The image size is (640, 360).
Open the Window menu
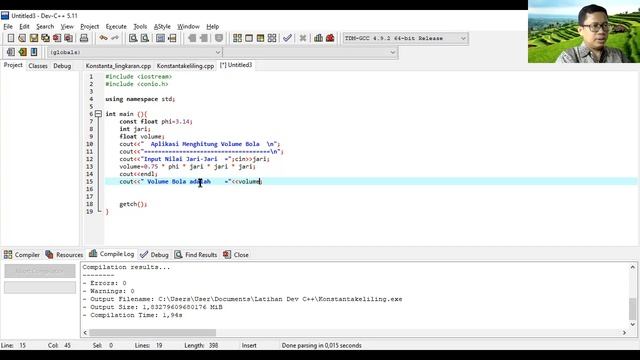click(x=188, y=27)
